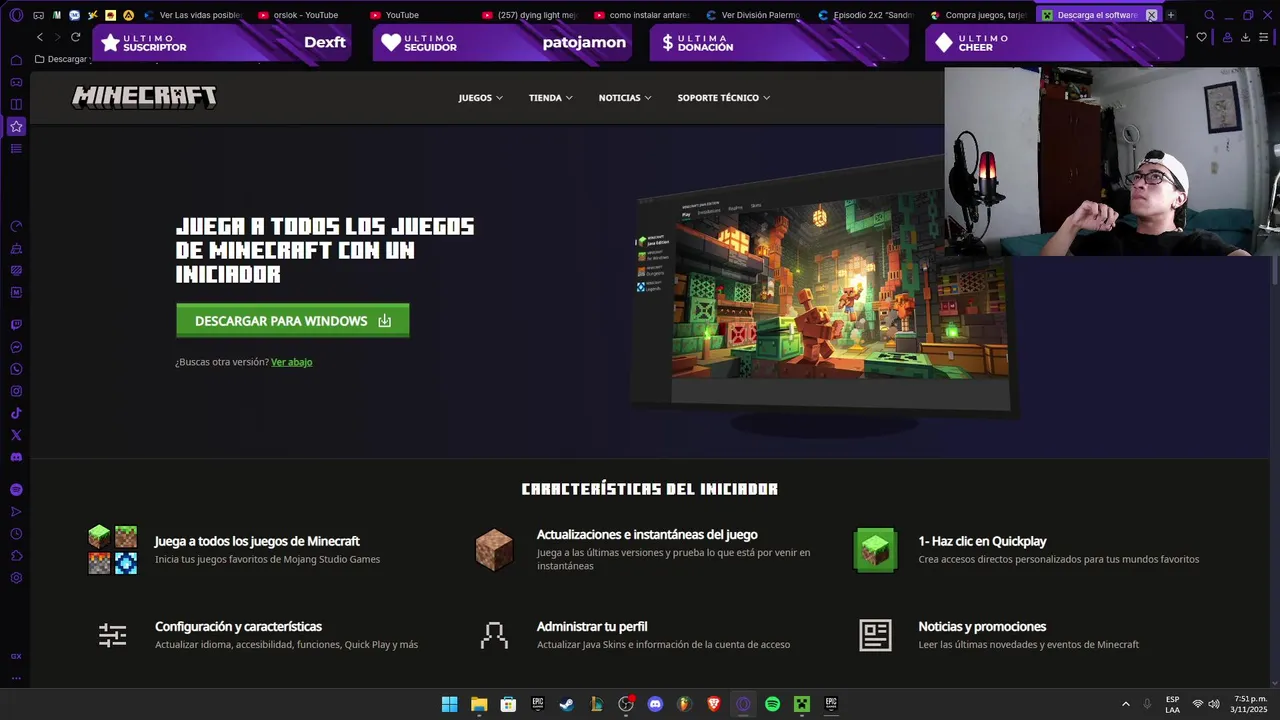Image resolution: width=1280 pixels, height=720 pixels.
Task: Click 'Configuración y características' heading
Action: point(238,626)
